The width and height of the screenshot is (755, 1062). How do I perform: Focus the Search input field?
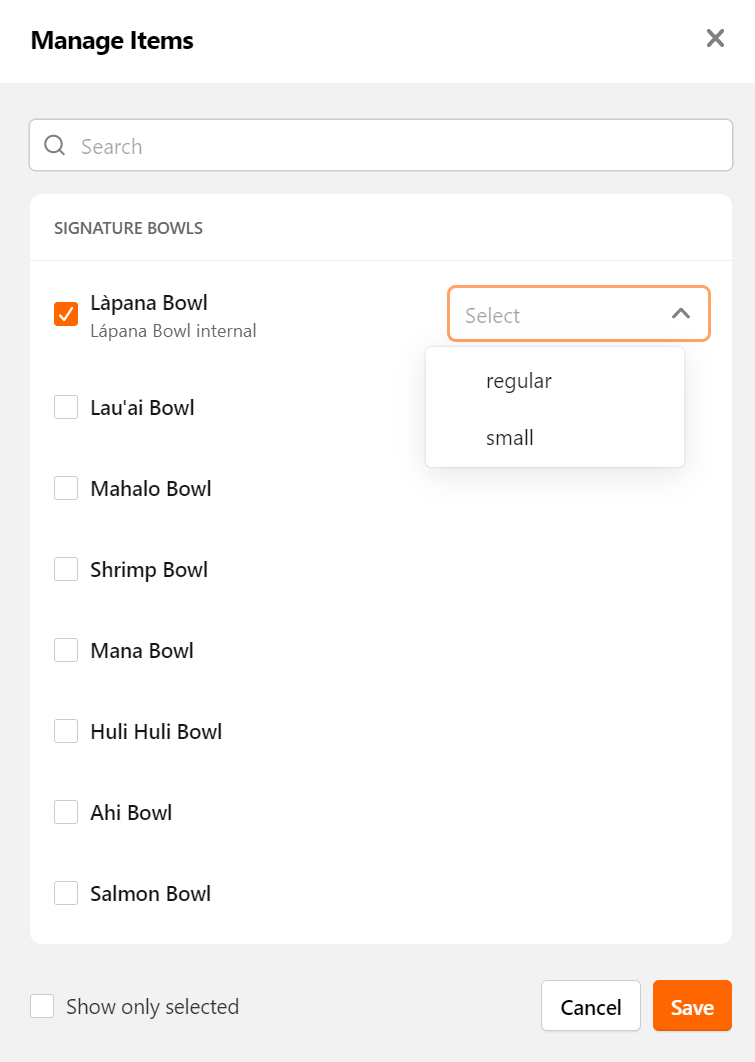click(x=381, y=145)
